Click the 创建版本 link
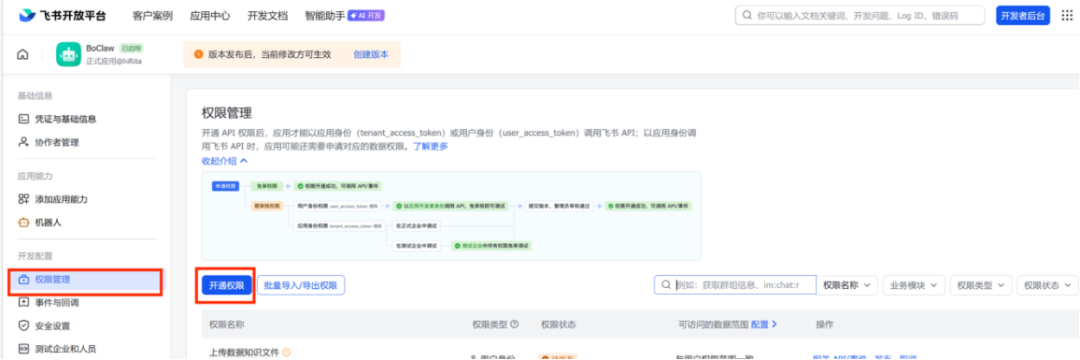 tap(371, 54)
